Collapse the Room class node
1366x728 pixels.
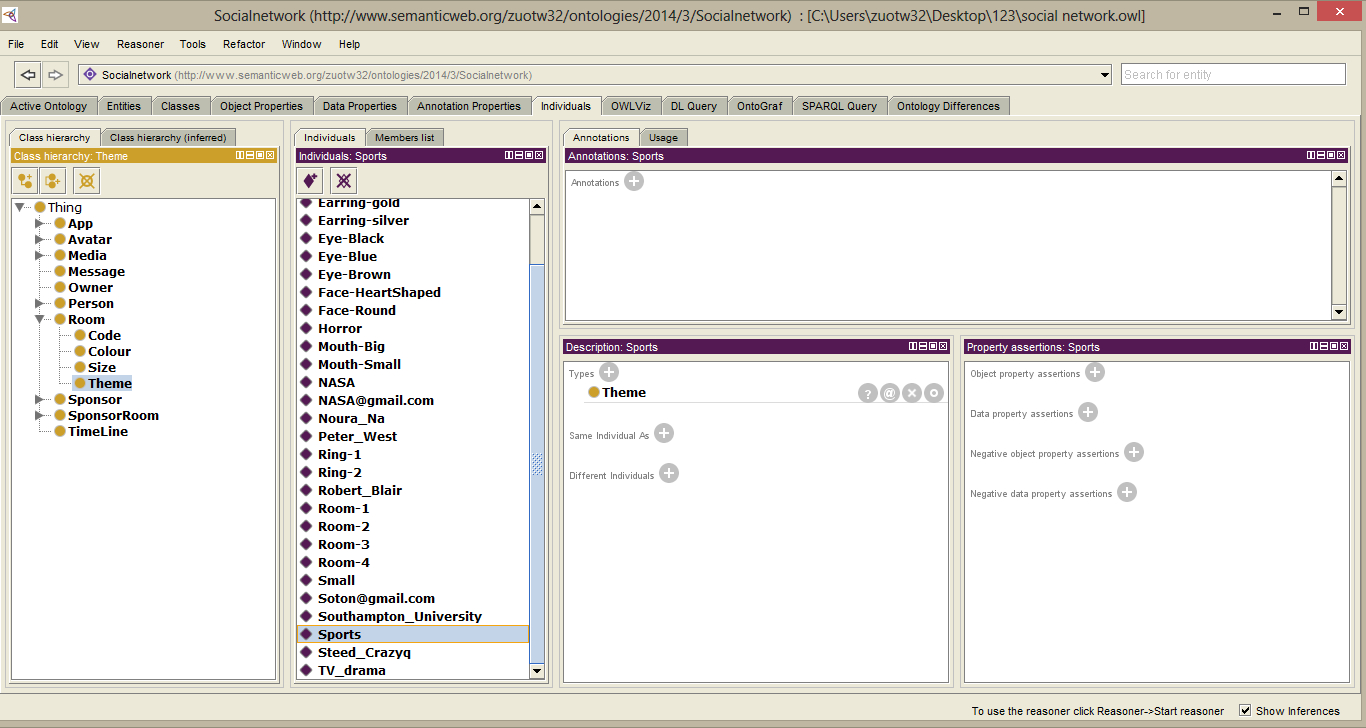click(x=40, y=320)
